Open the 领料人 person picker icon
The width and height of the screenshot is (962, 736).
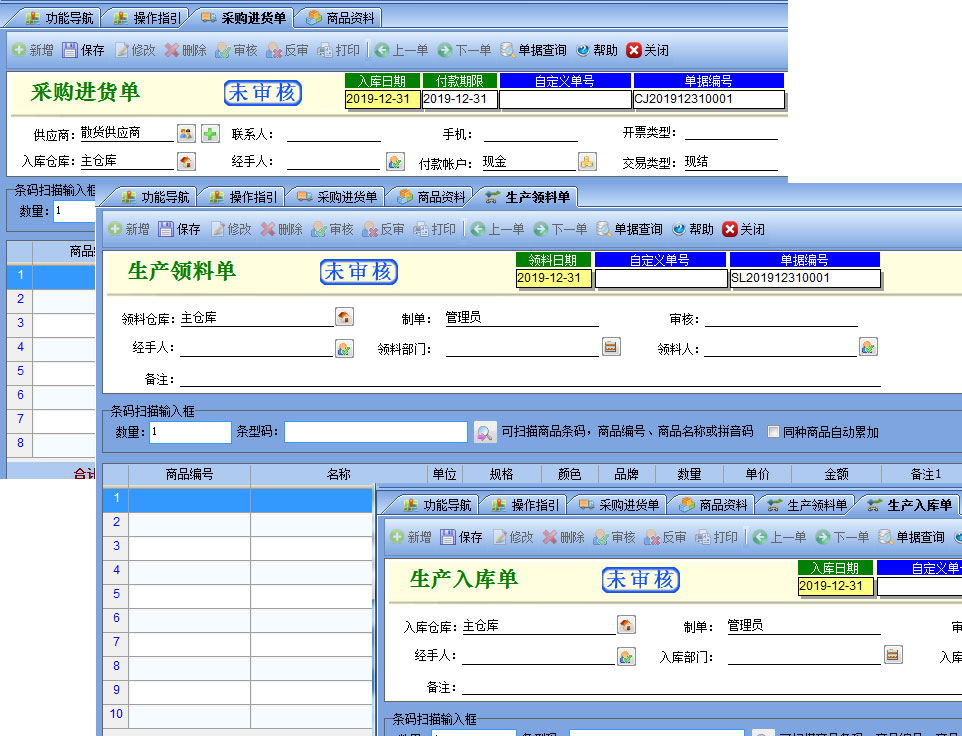(x=868, y=347)
